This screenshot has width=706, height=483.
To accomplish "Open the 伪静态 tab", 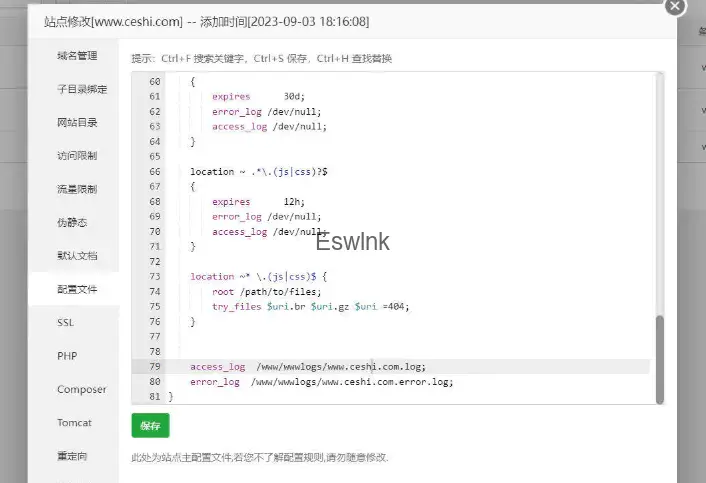I will (x=72, y=222).
